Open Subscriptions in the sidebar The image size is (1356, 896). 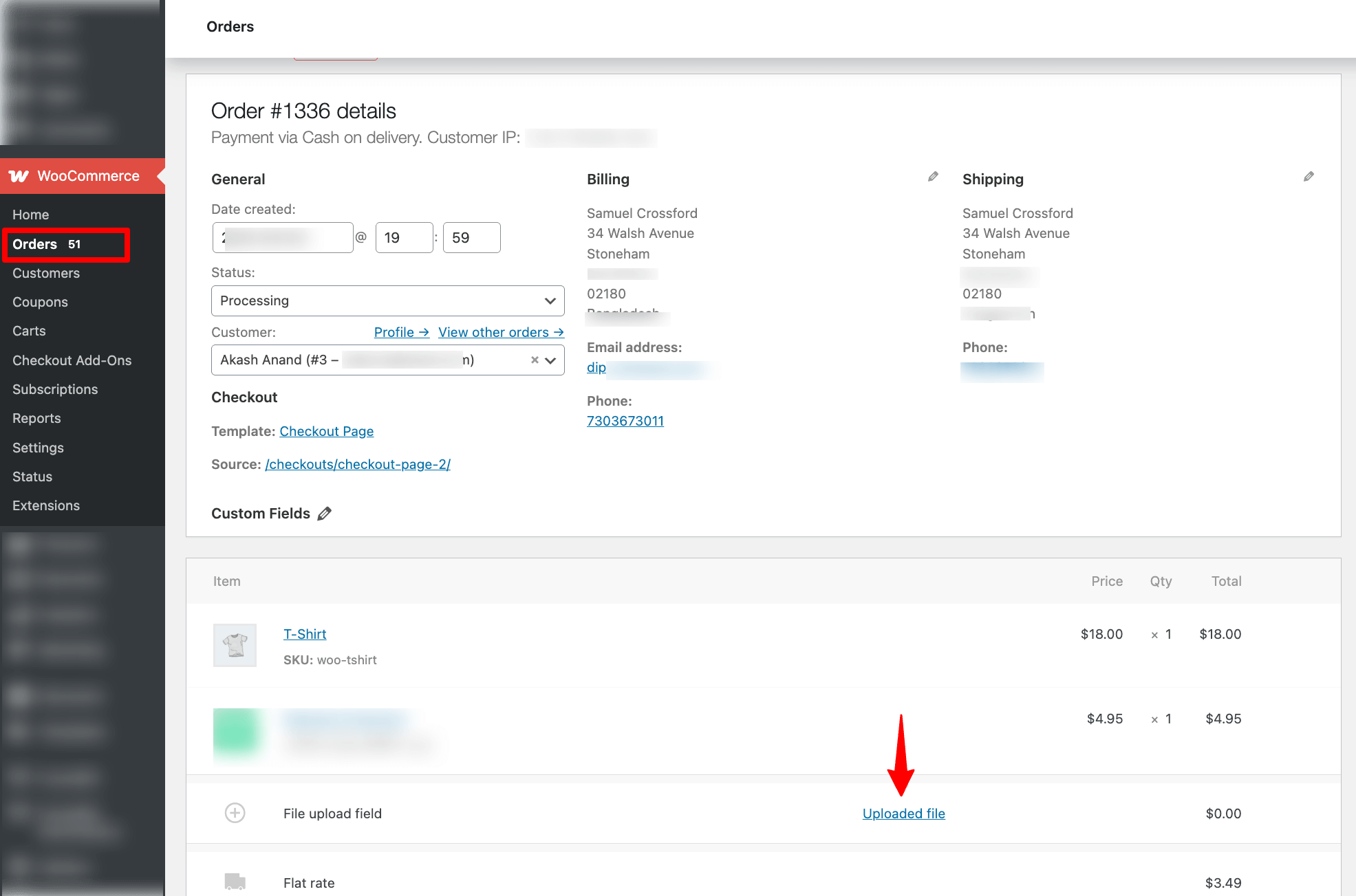pos(55,389)
